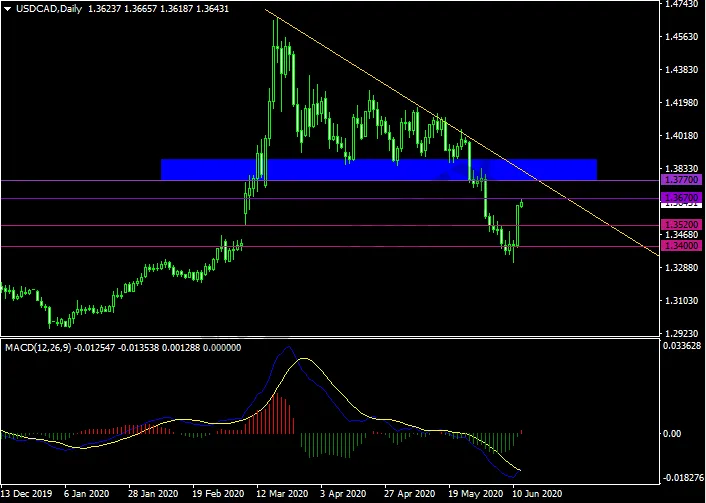Click the 19 May 2020 date label
Screen dimensions: 706x503
click(475, 494)
